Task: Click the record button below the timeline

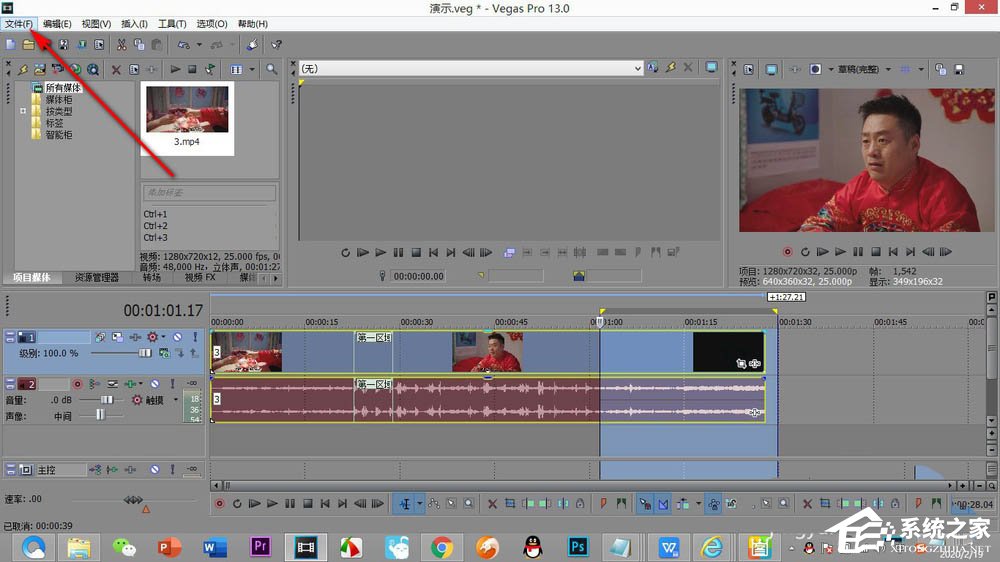Action: pos(219,504)
